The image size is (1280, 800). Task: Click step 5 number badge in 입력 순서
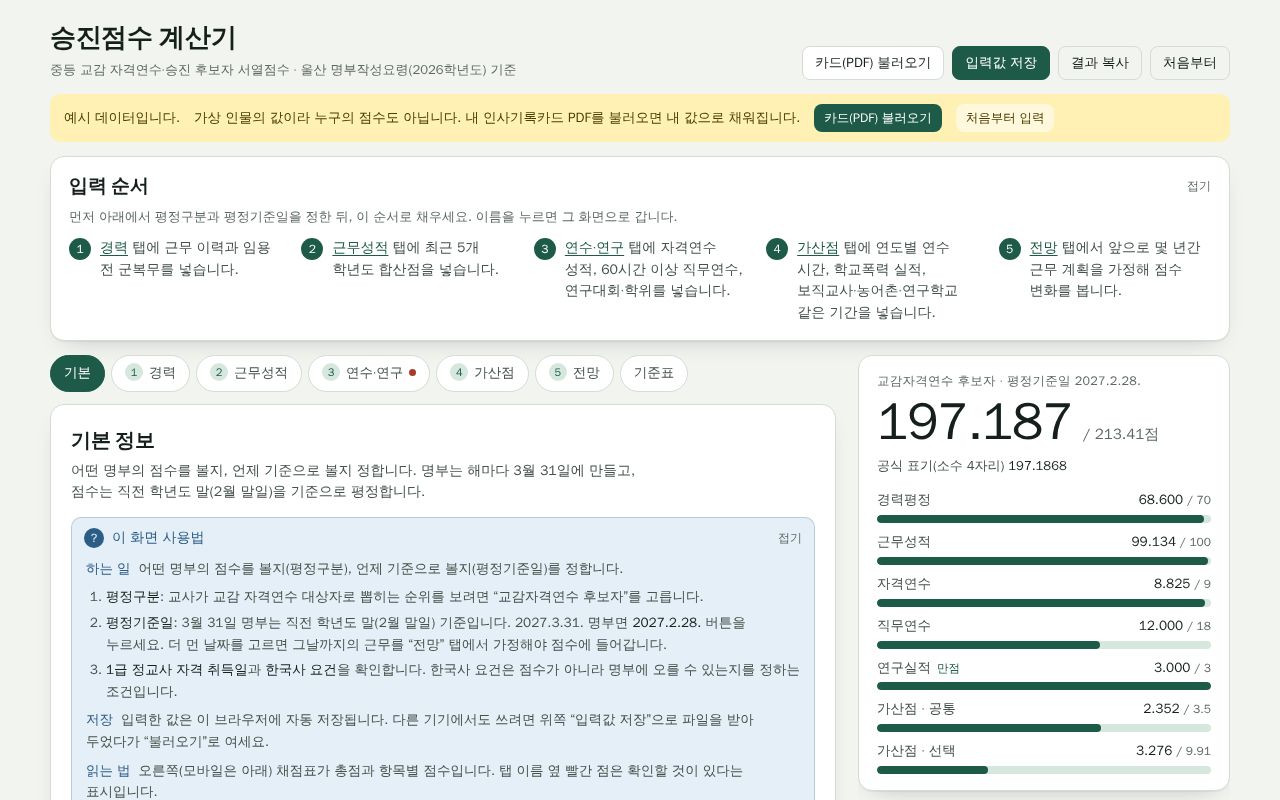pos(1010,249)
